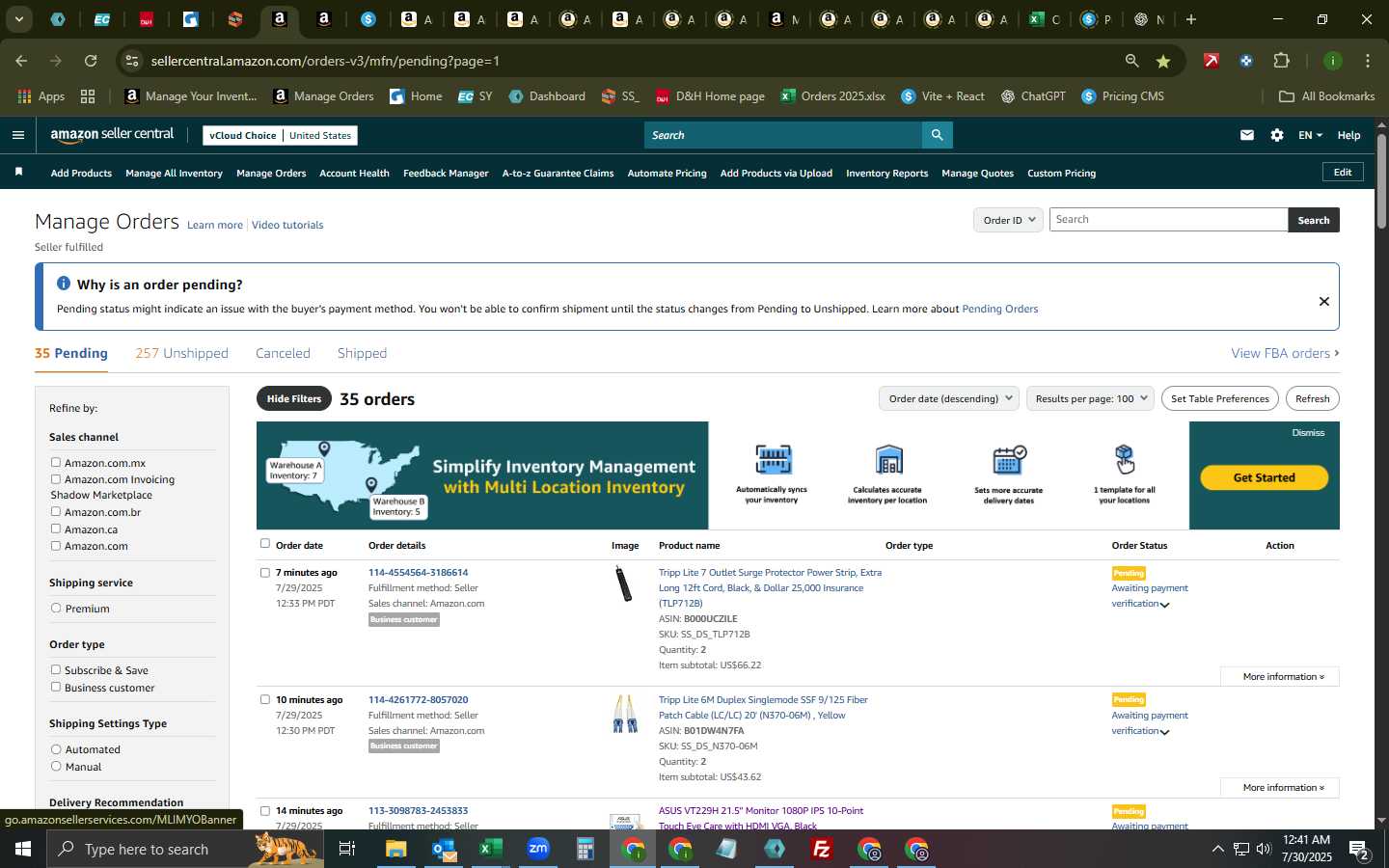Open Outlook from the taskbar

[444, 849]
